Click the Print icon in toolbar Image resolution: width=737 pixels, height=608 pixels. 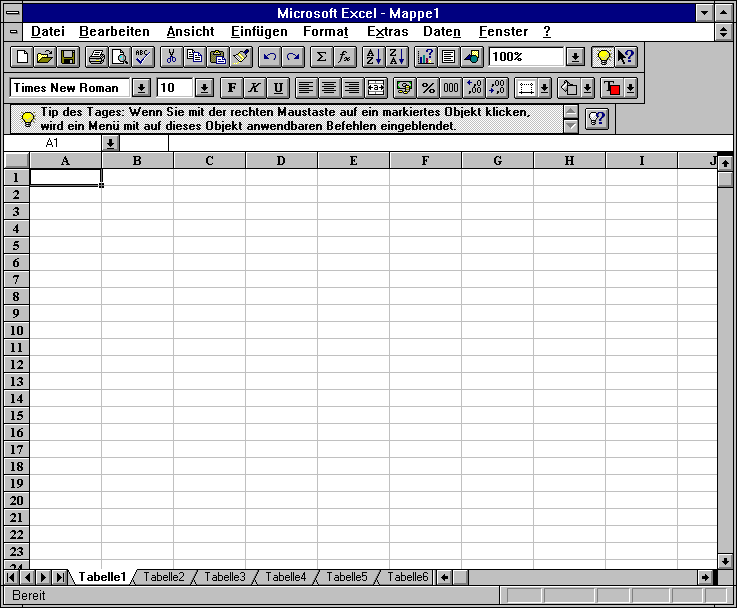pos(96,57)
